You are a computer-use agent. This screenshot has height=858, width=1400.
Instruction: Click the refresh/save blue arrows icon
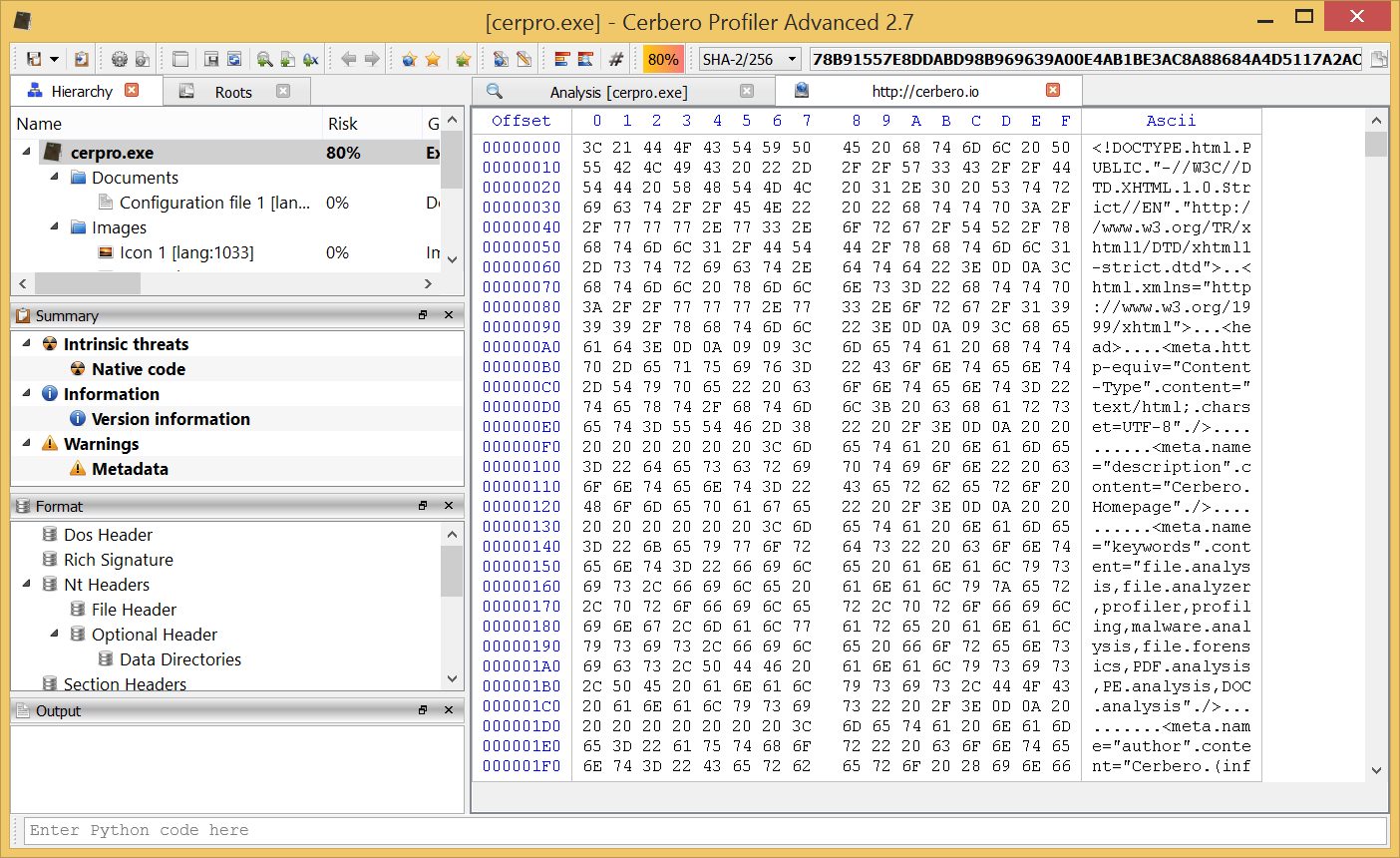(234, 59)
